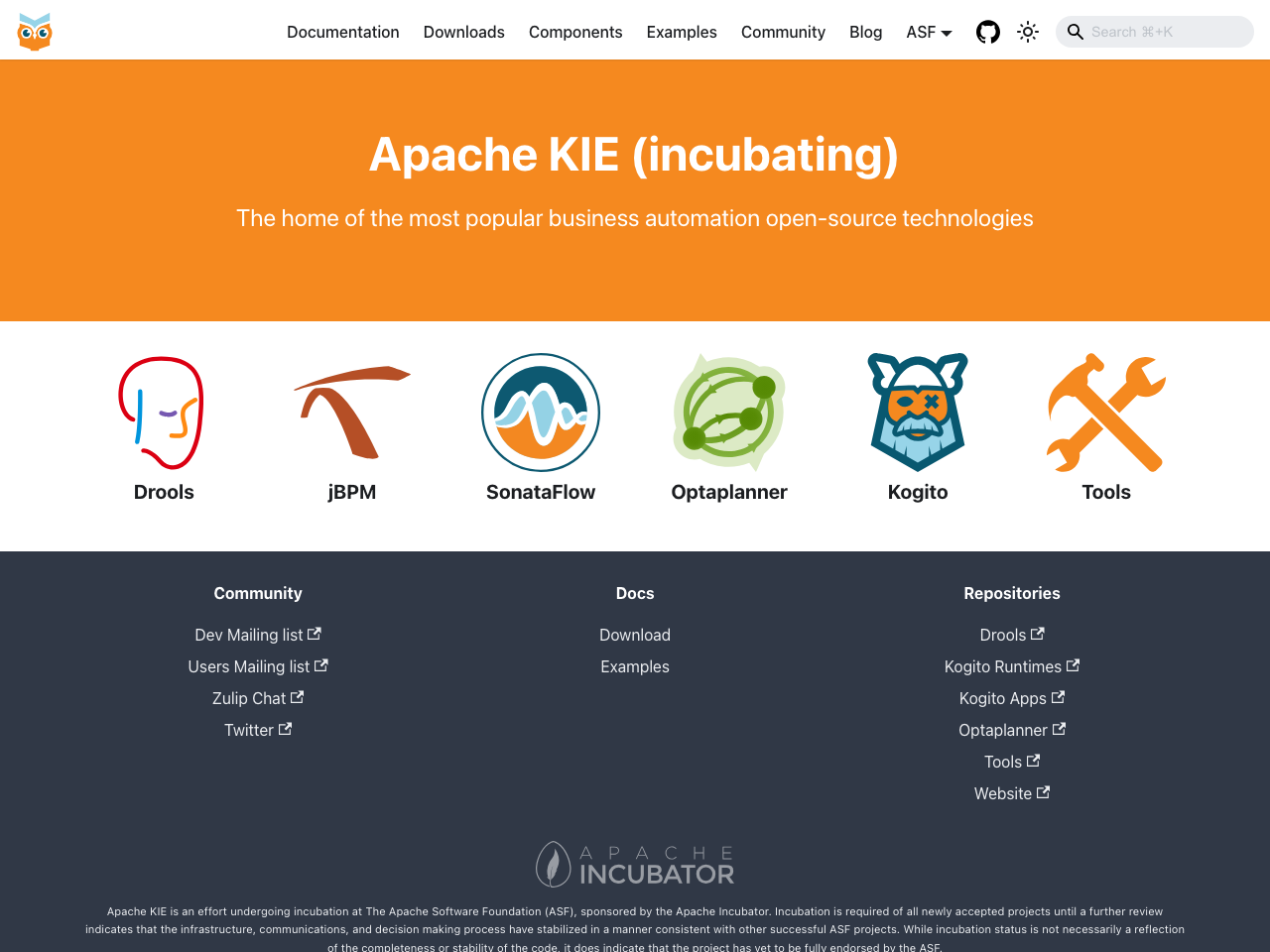This screenshot has width=1270, height=952.
Task: Select the Drools head logo
Action: pyautogui.click(x=162, y=413)
